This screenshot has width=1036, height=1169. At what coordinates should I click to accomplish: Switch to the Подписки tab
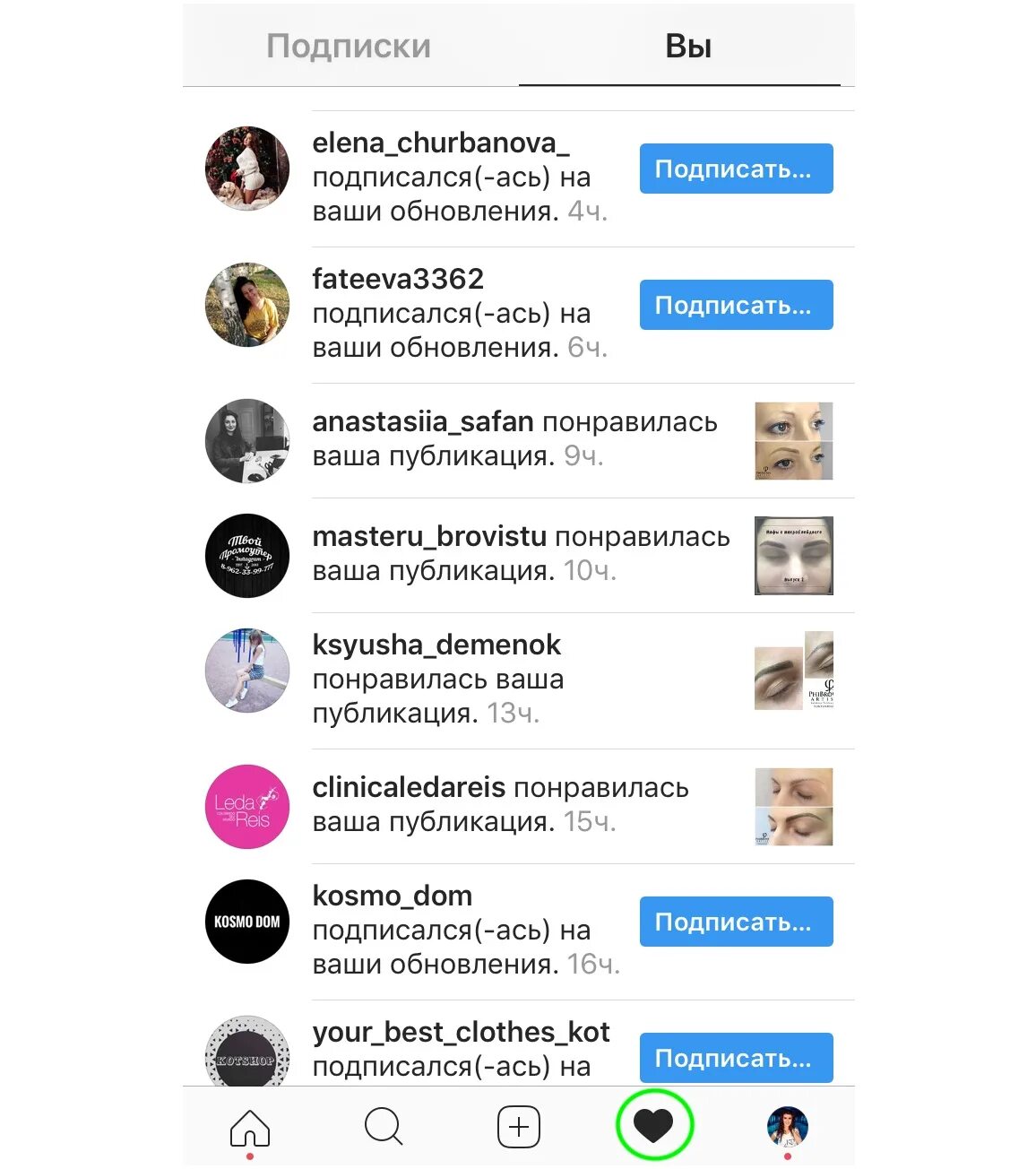coord(349,46)
